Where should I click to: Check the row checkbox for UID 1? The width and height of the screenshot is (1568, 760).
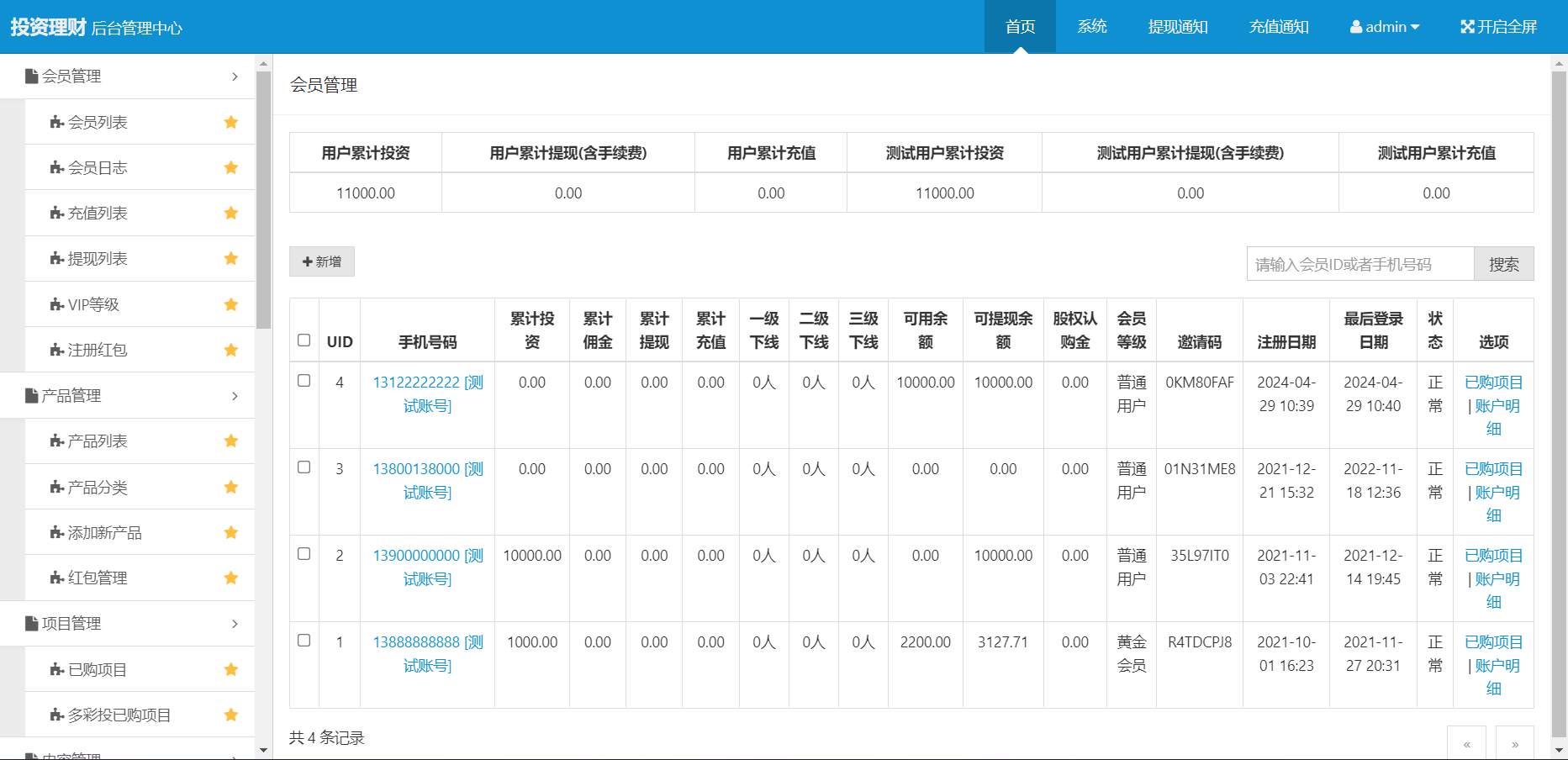click(304, 641)
